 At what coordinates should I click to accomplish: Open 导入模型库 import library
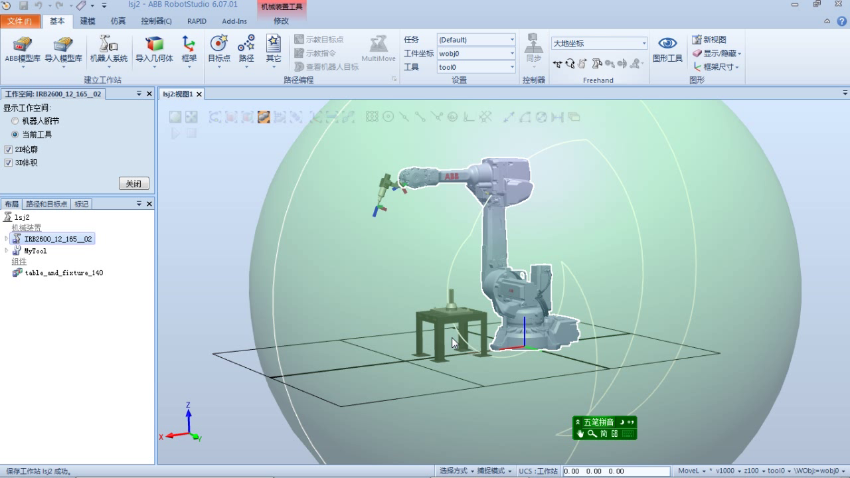pyautogui.click(x=63, y=49)
